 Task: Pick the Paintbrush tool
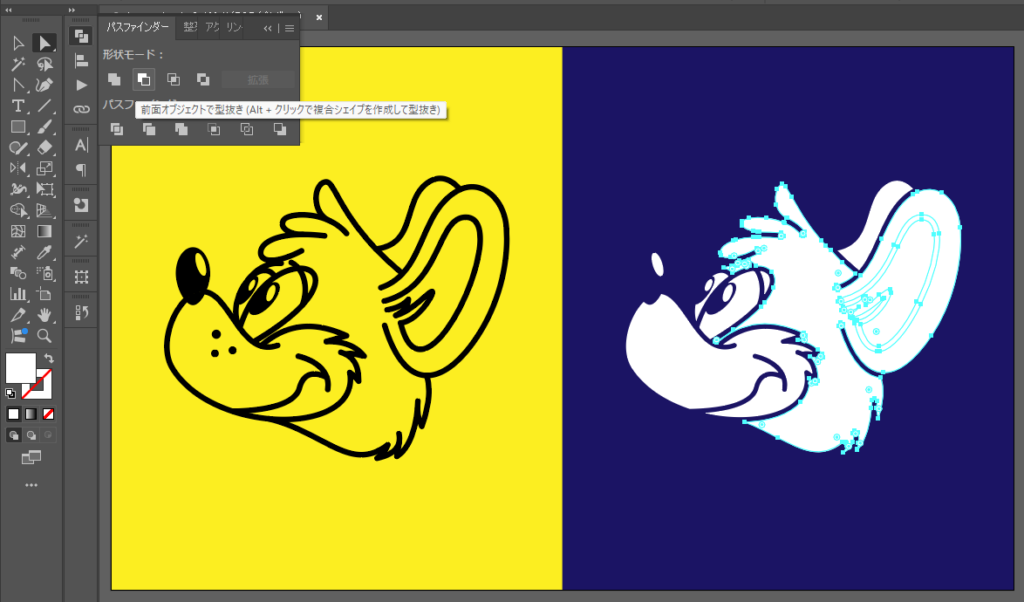[44, 127]
